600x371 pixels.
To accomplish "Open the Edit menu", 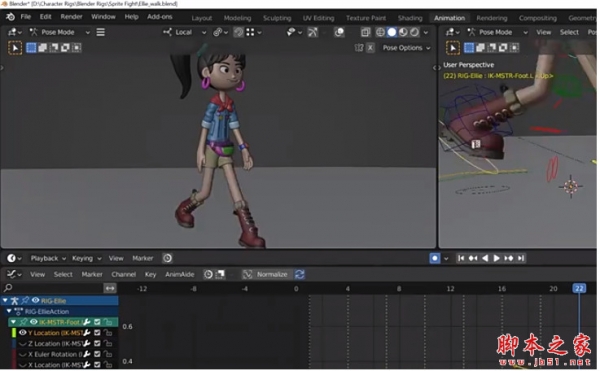I will (46, 17).
